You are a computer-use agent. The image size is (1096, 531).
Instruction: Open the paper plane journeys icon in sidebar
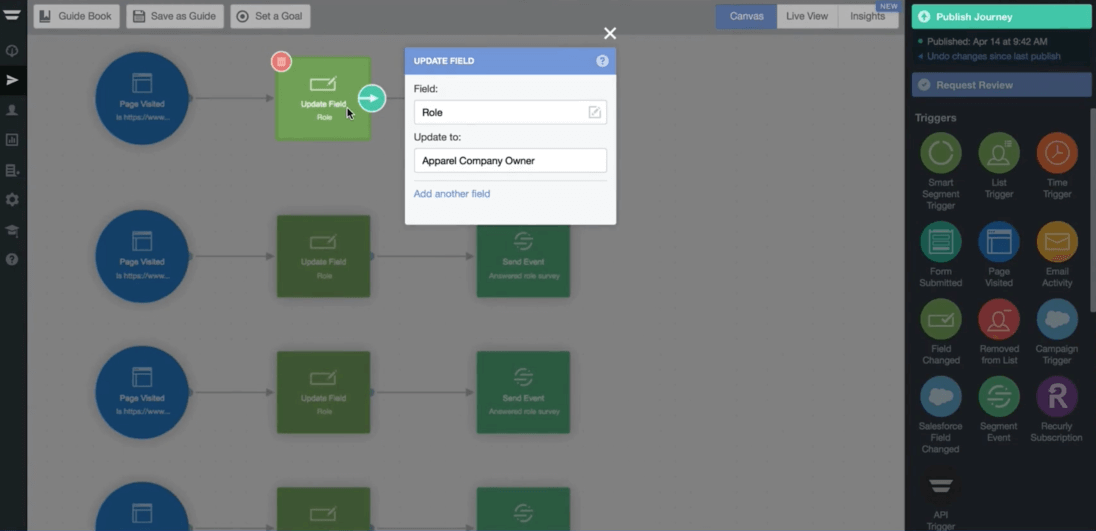click(12, 80)
